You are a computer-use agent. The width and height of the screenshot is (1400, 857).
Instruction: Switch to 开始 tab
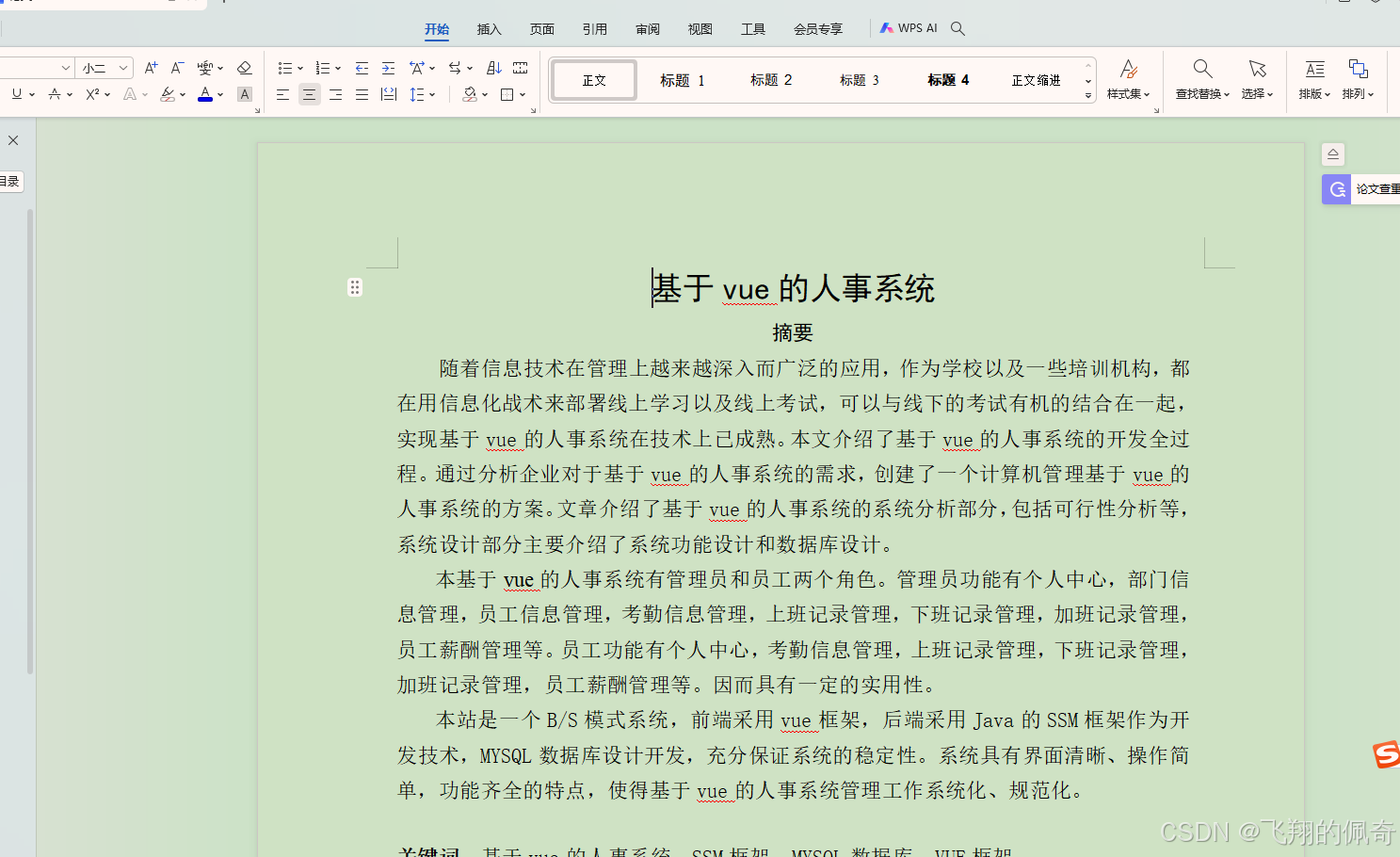click(437, 29)
